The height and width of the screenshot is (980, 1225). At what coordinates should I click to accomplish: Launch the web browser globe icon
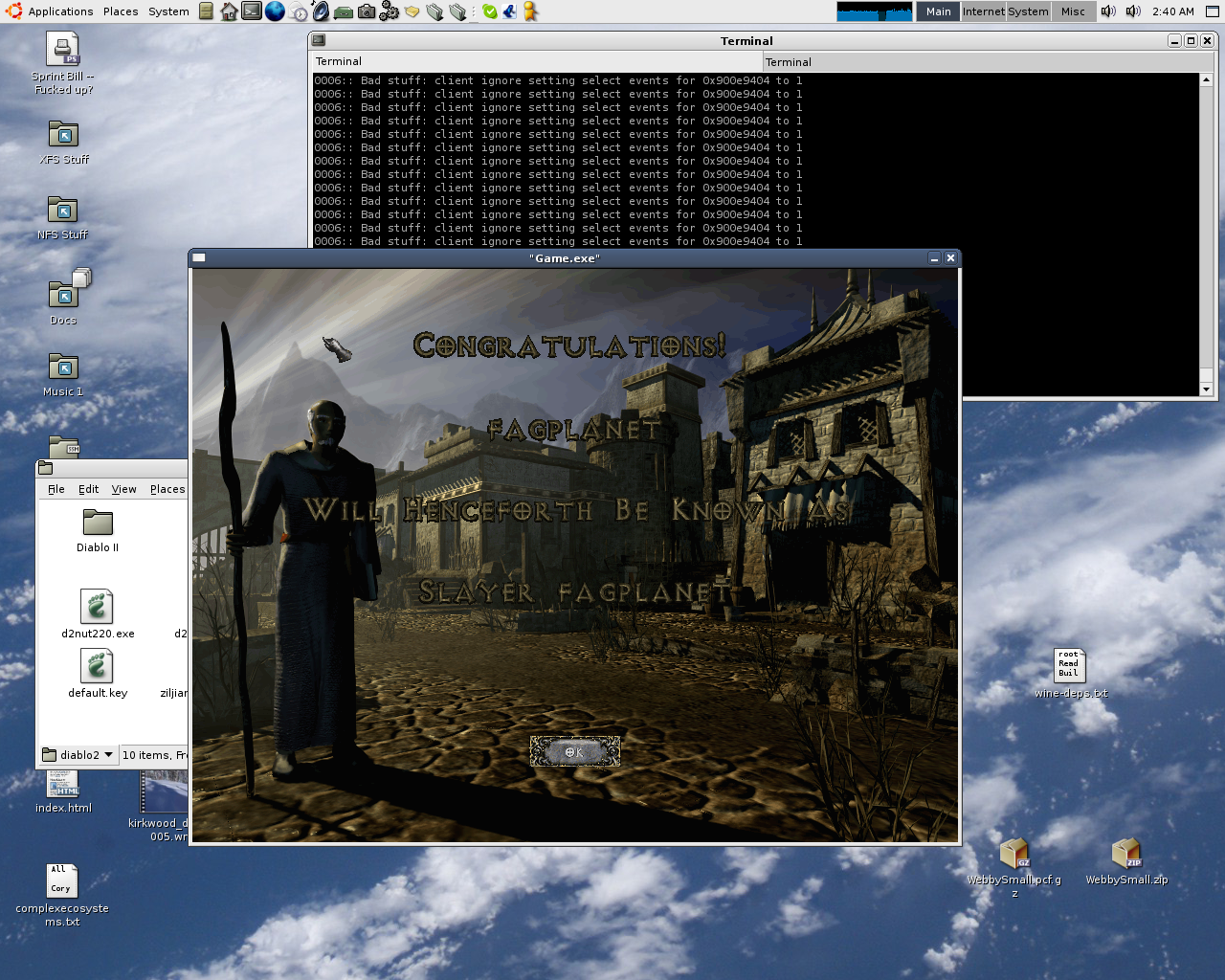click(275, 11)
